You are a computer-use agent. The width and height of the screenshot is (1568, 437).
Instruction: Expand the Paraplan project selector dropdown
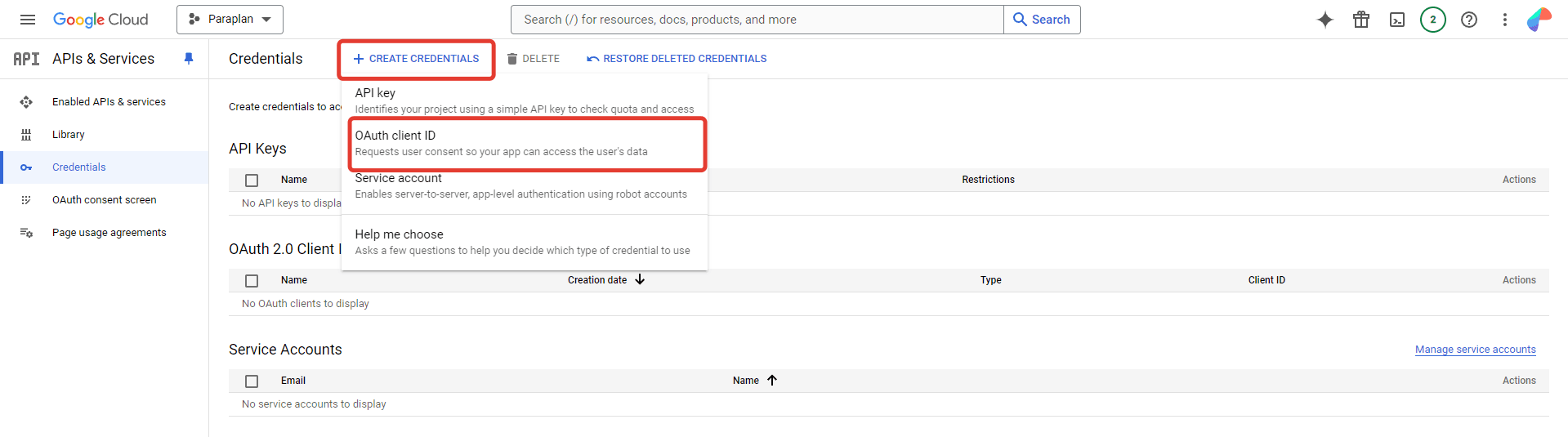(x=230, y=20)
